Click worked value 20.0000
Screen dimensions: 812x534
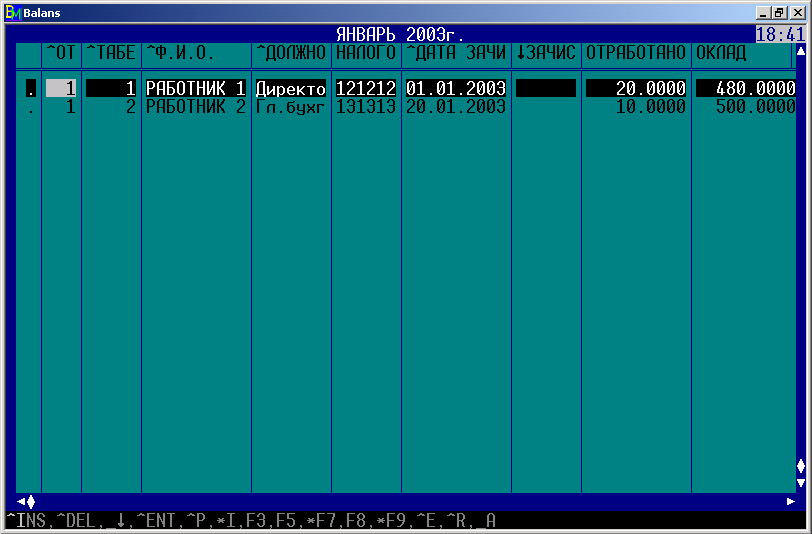point(636,88)
